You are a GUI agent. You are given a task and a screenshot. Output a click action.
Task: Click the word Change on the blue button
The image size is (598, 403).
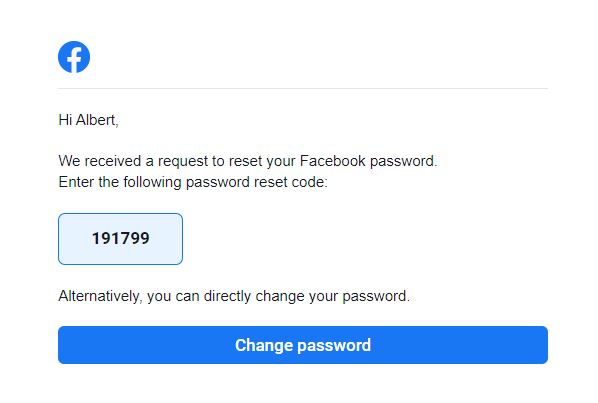click(x=264, y=345)
